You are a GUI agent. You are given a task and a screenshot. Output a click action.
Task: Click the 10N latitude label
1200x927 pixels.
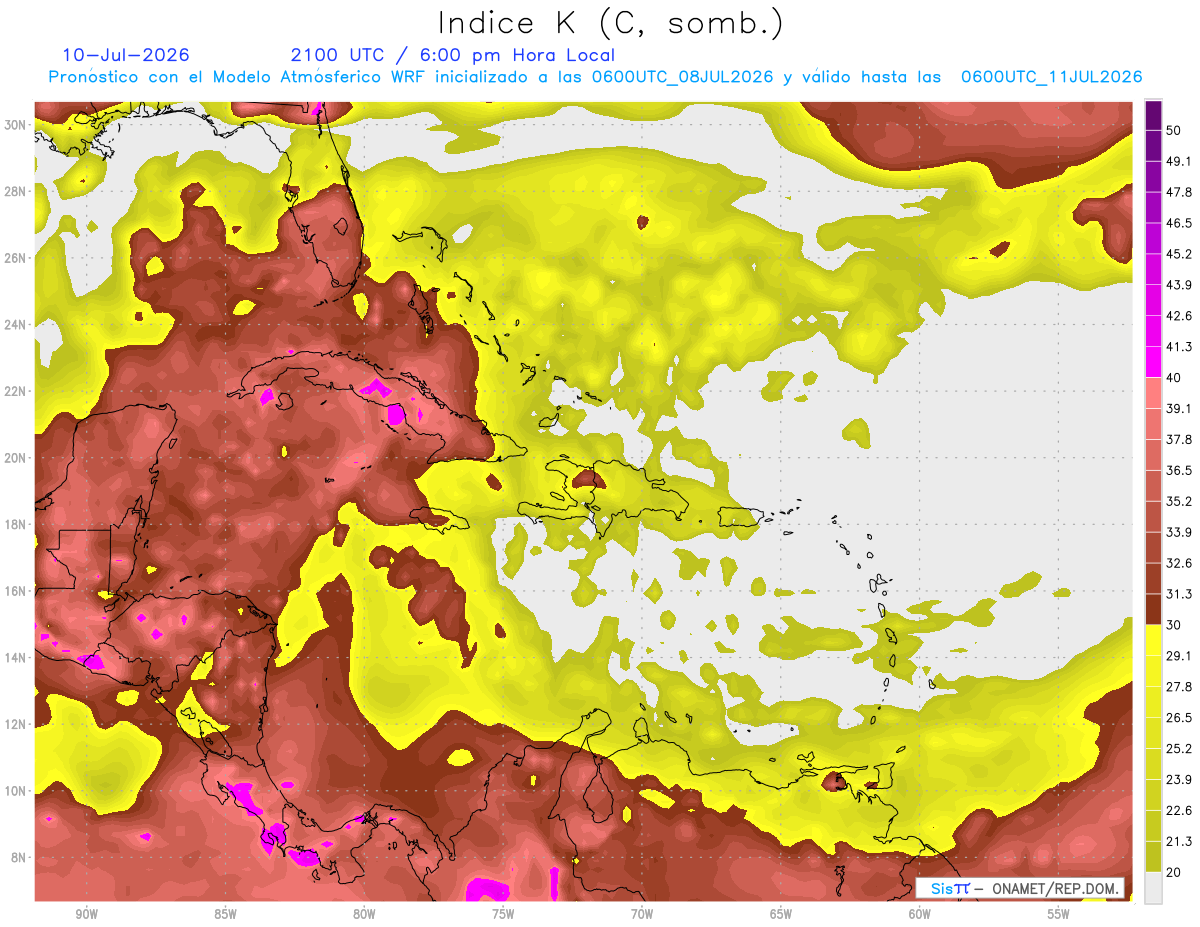click(15, 791)
